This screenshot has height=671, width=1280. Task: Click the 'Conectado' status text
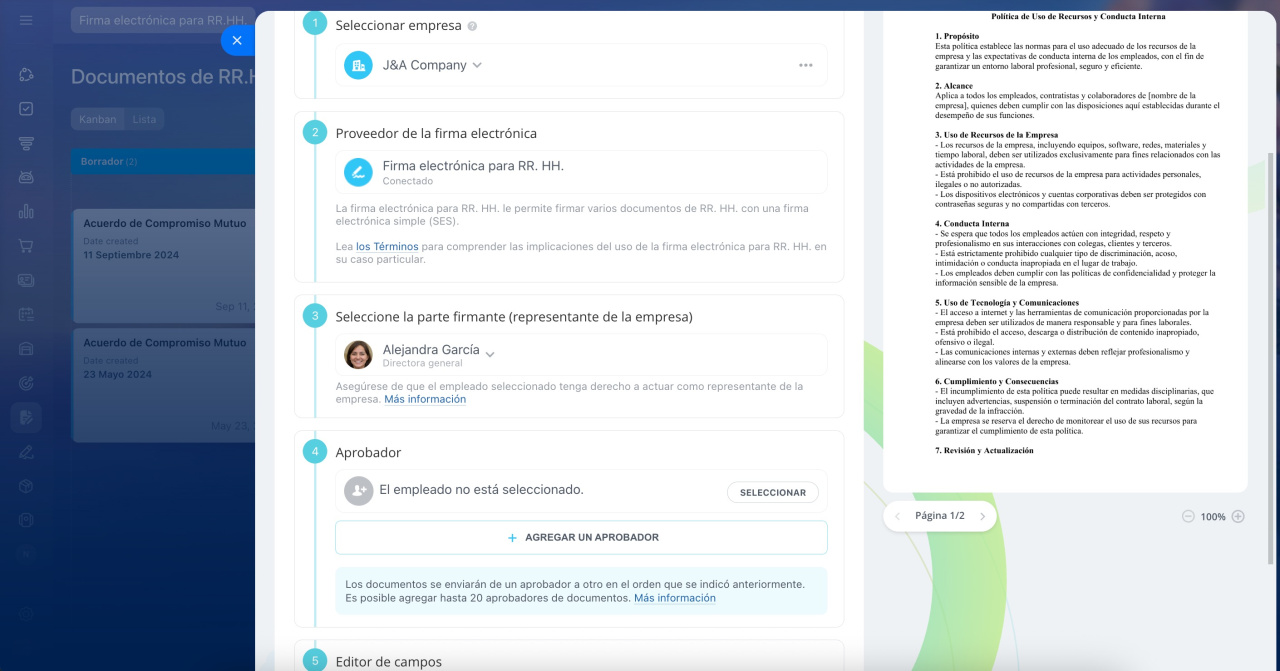tap(408, 181)
